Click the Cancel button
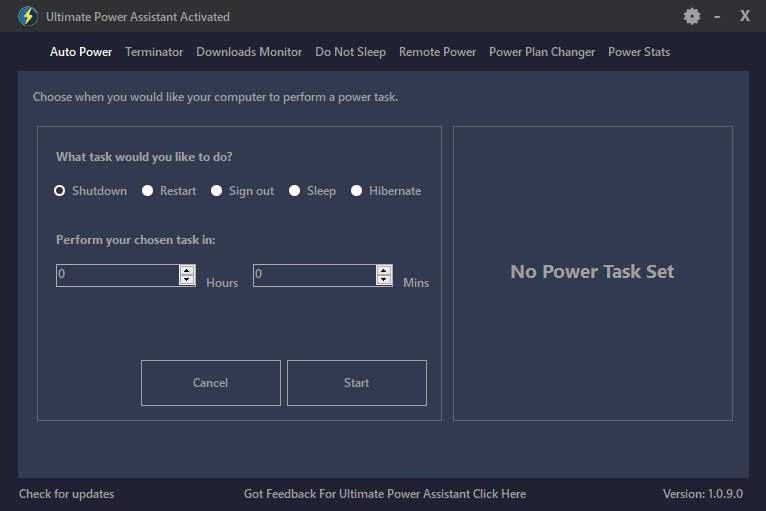This screenshot has width=766, height=511. (x=210, y=383)
